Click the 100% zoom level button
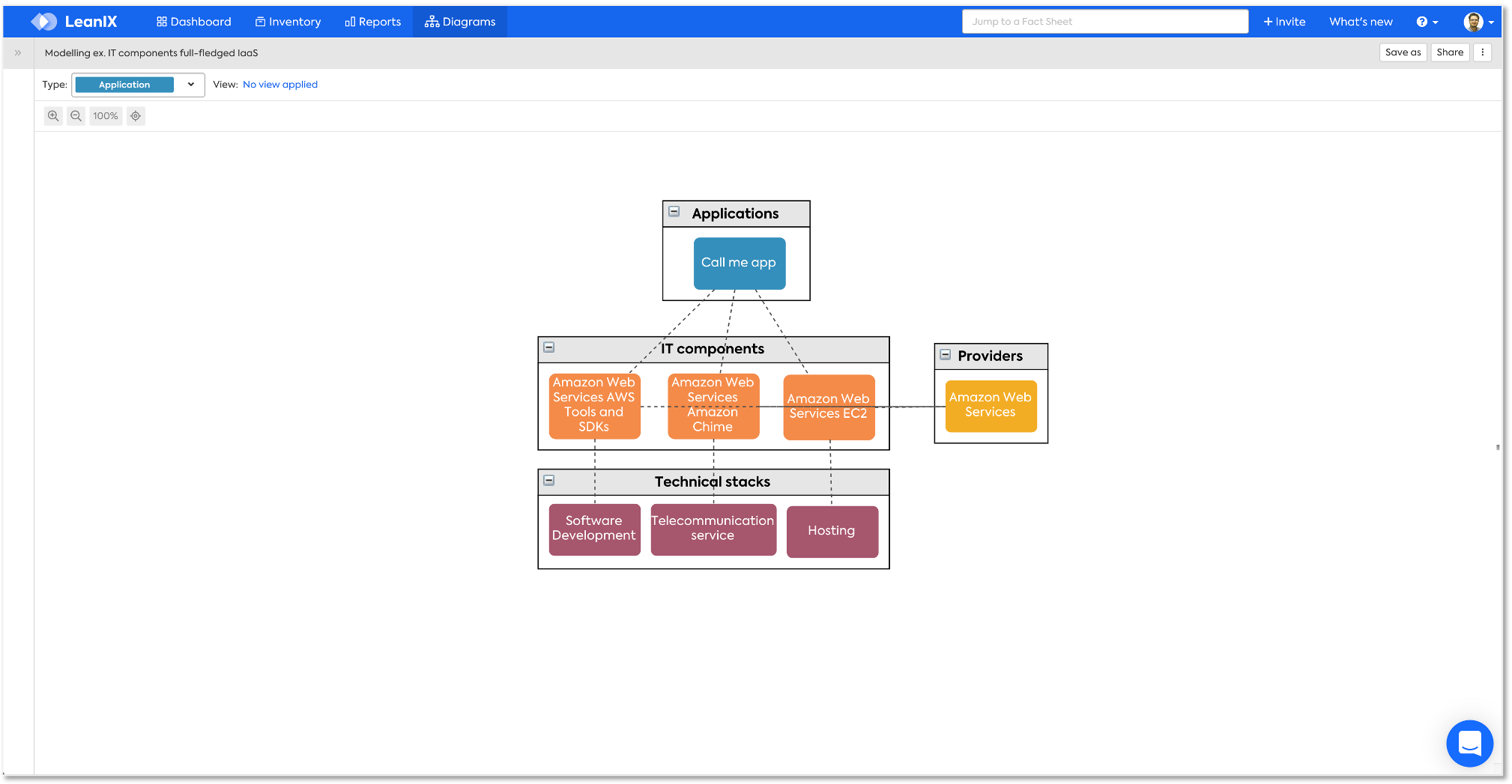The width and height of the screenshot is (1512, 784). point(106,116)
